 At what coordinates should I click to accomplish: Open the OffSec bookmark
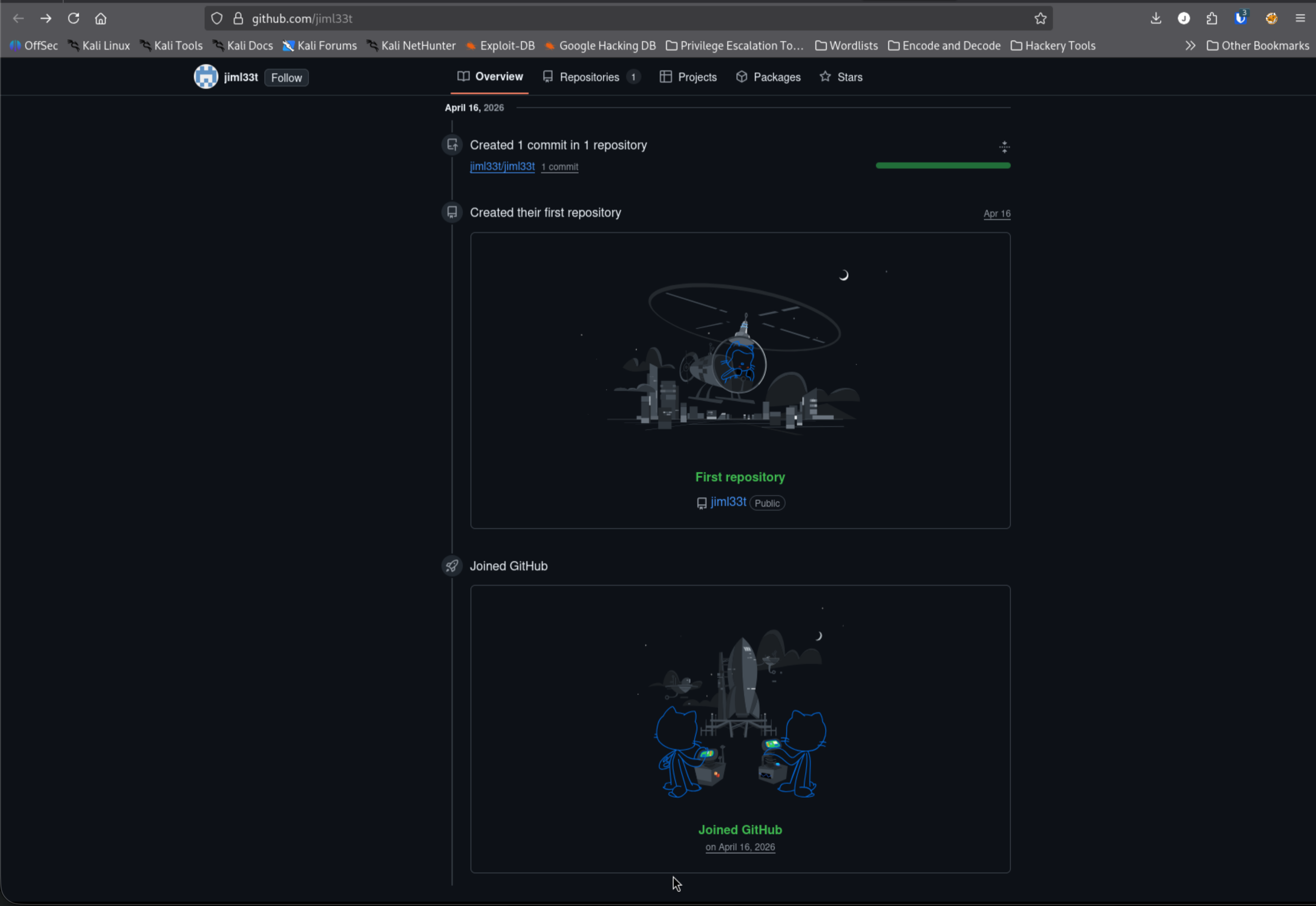pyautogui.click(x=34, y=45)
